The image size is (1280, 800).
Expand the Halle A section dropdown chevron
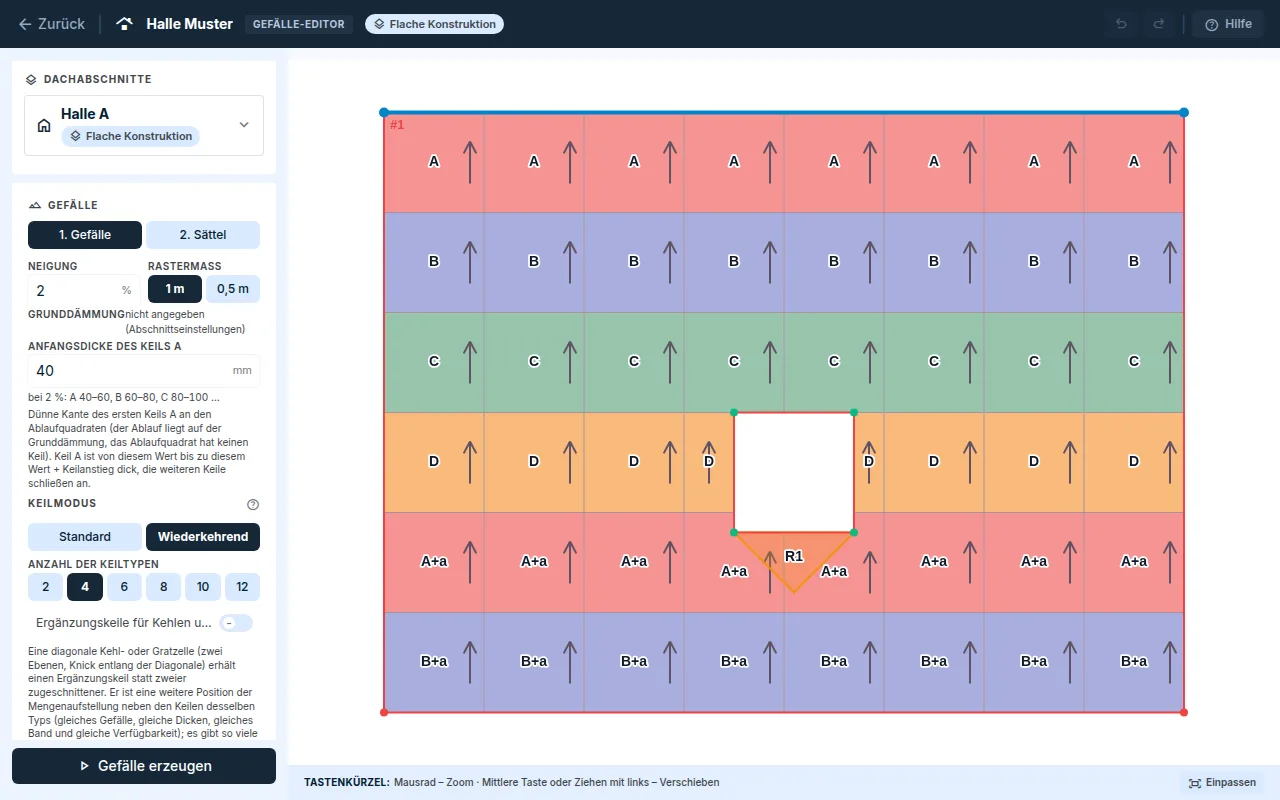pyautogui.click(x=244, y=125)
